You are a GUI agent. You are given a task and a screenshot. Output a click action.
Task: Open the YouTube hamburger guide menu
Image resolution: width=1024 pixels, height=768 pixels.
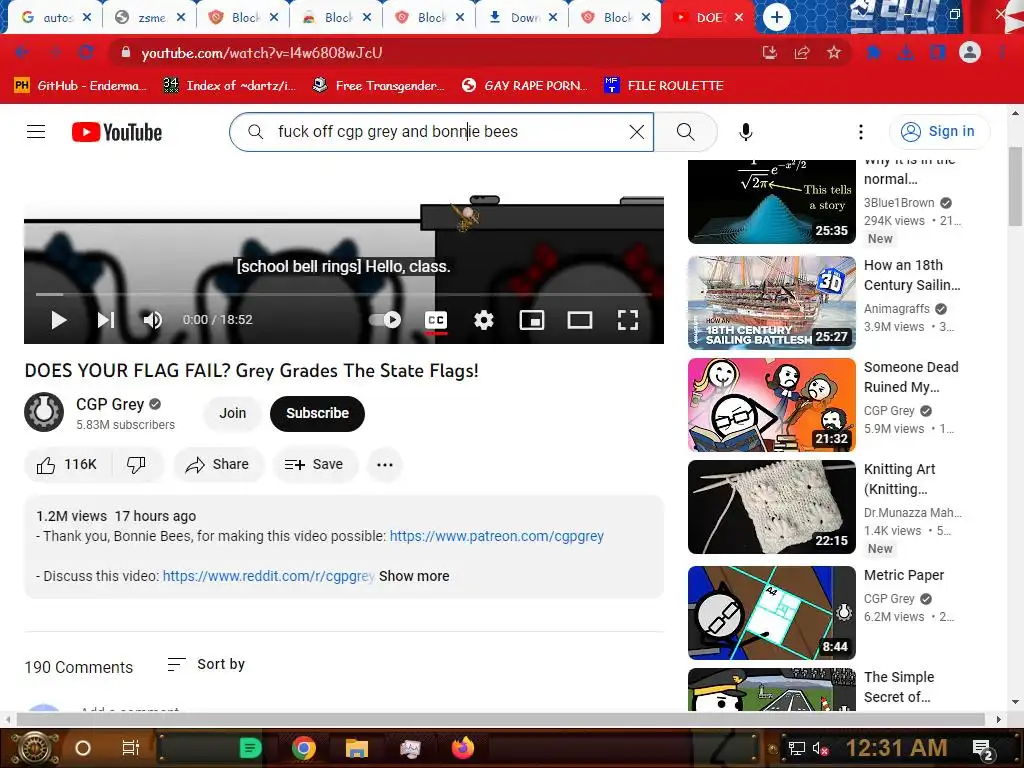(x=36, y=132)
